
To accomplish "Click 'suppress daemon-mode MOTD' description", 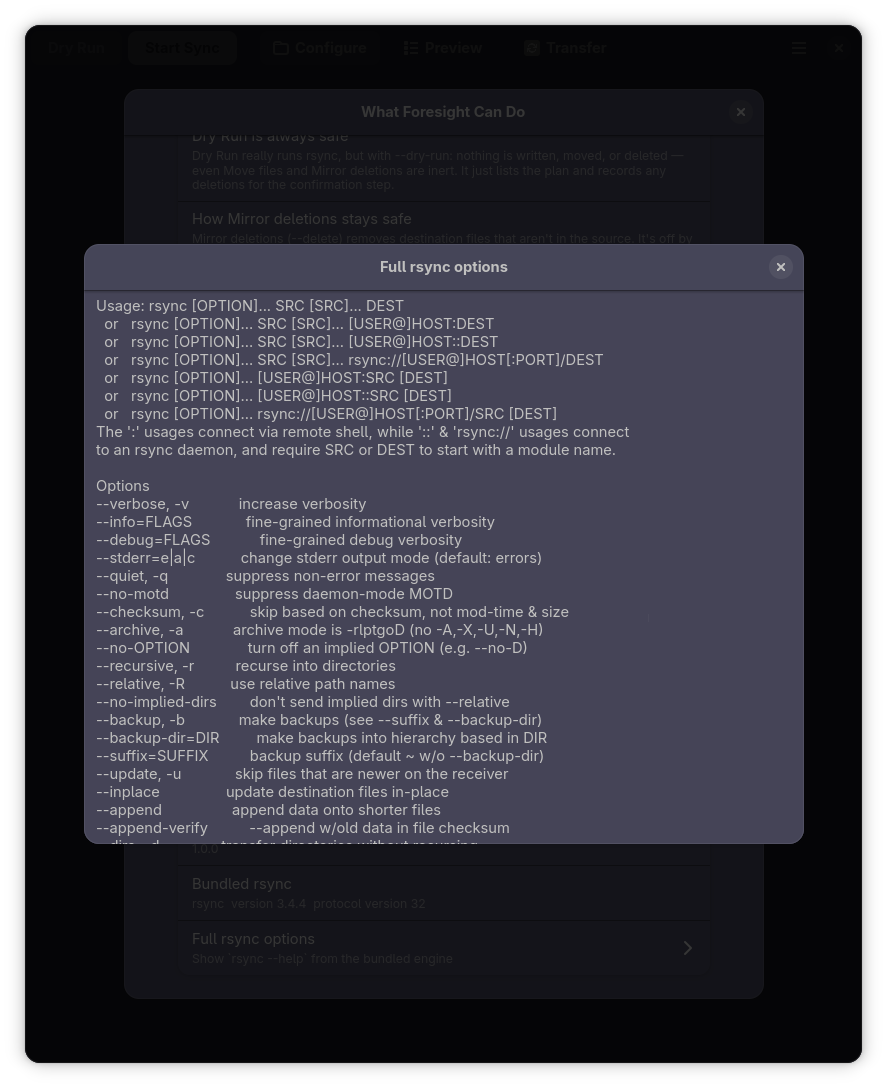I will pos(344,595).
